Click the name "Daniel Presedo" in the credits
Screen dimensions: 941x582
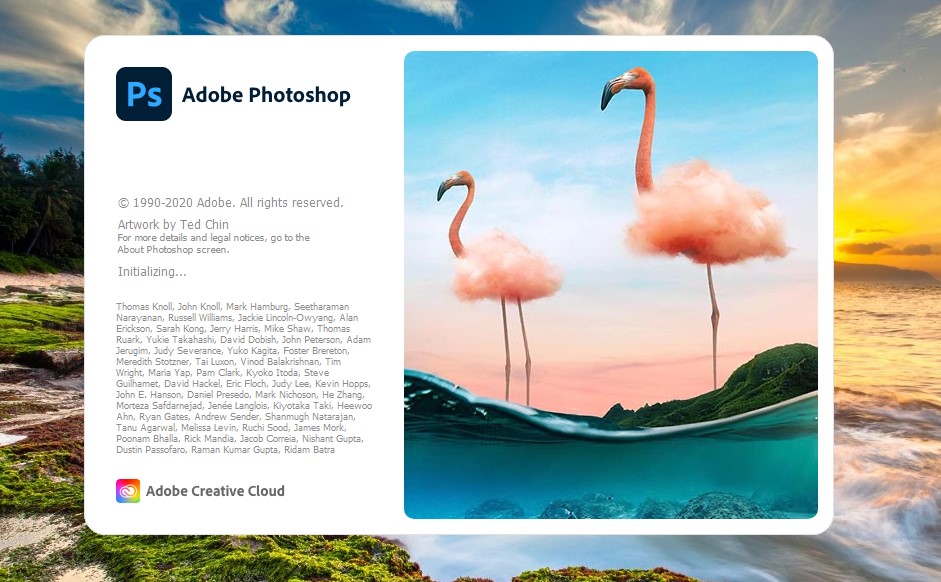click(218, 395)
